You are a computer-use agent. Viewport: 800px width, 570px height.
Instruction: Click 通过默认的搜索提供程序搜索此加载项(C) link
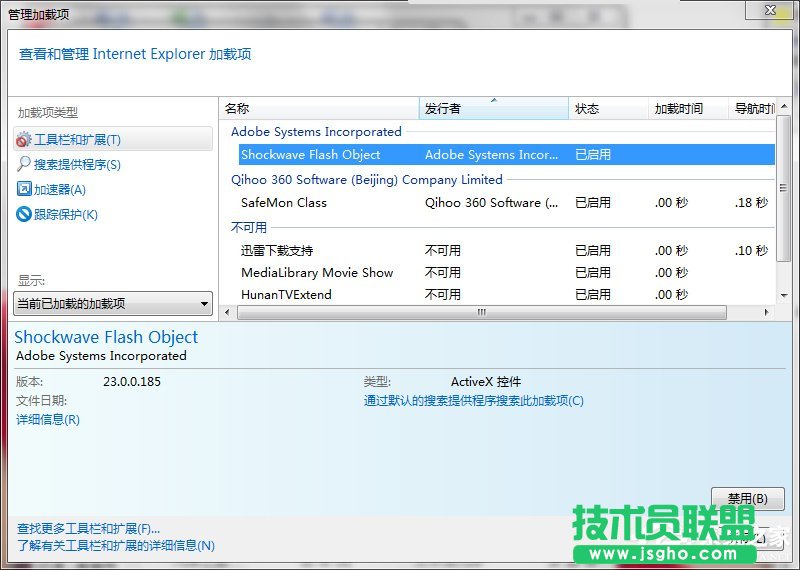(x=473, y=401)
